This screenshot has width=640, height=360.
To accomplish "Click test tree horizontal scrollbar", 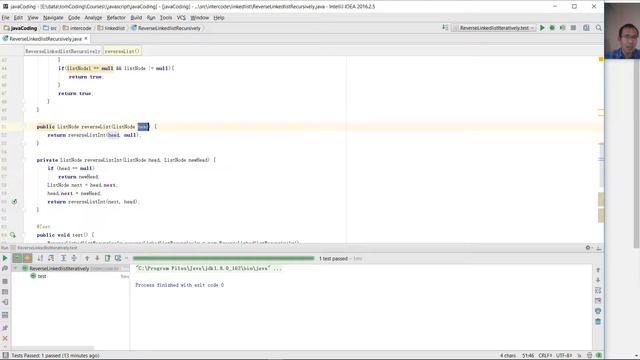I will coord(53,347).
